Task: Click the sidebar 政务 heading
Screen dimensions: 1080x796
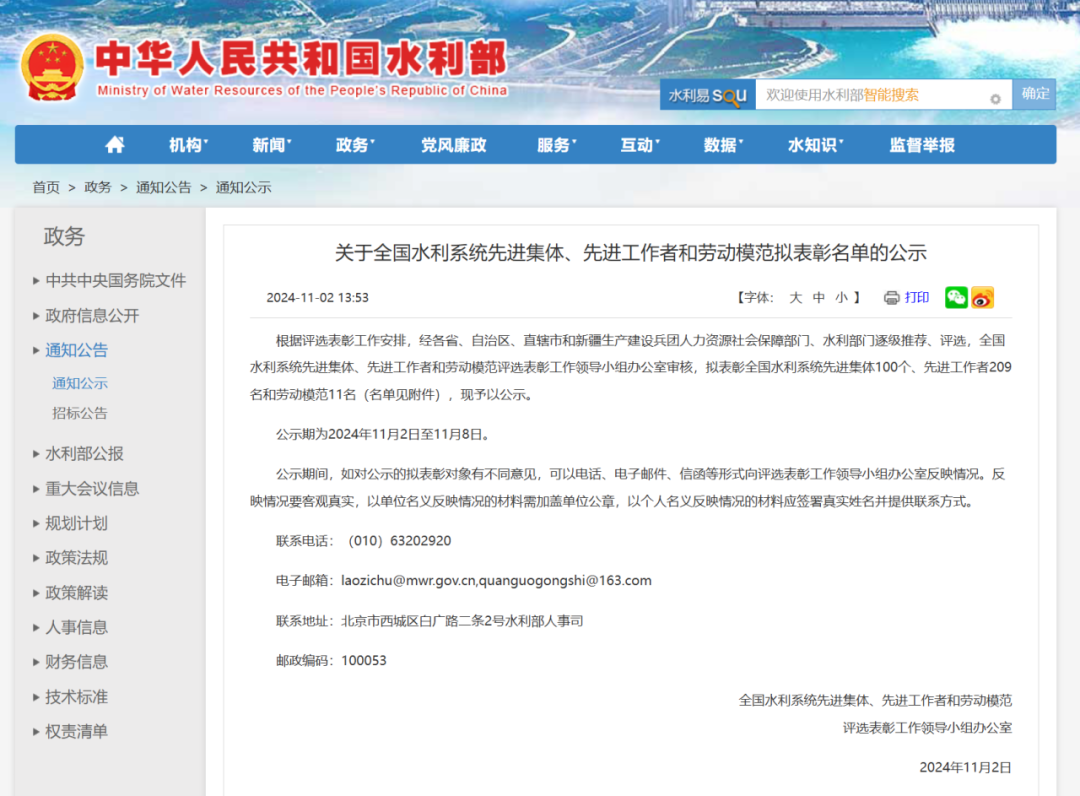Action: 64,236
